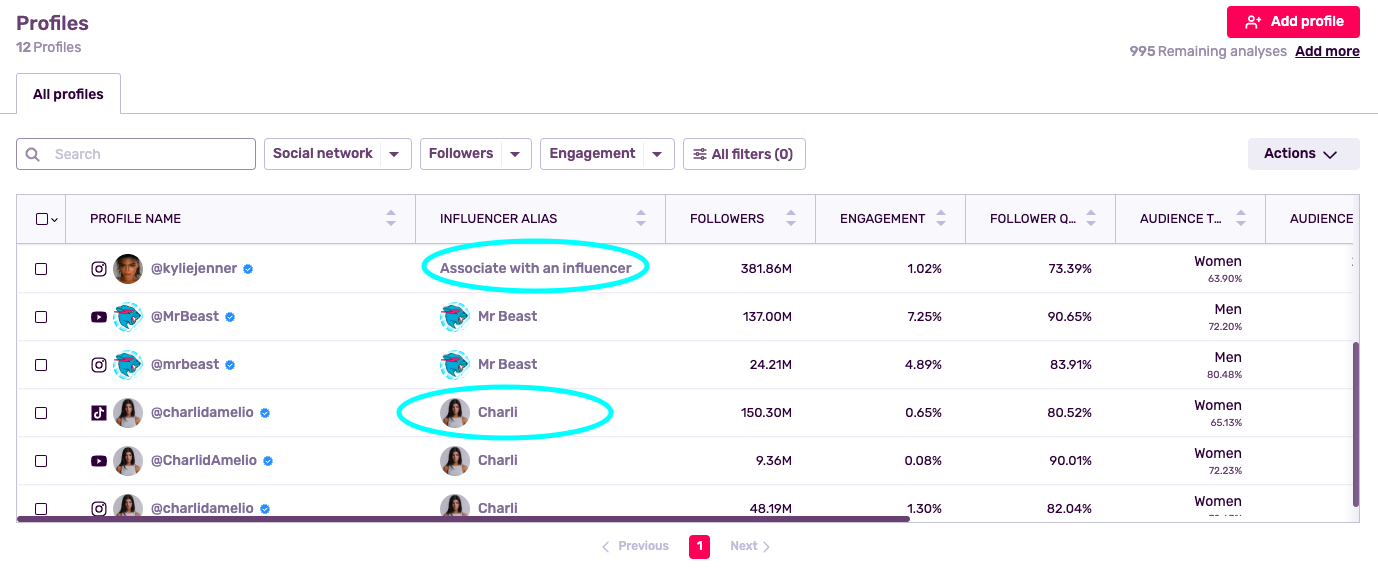Select the All profiles tab
The width and height of the screenshot is (1378, 574).
[x=68, y=94]
